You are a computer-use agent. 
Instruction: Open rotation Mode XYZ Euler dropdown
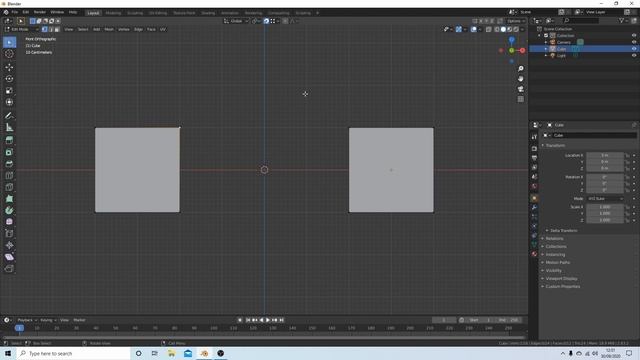pyautogui.click(x=605, y=199)
